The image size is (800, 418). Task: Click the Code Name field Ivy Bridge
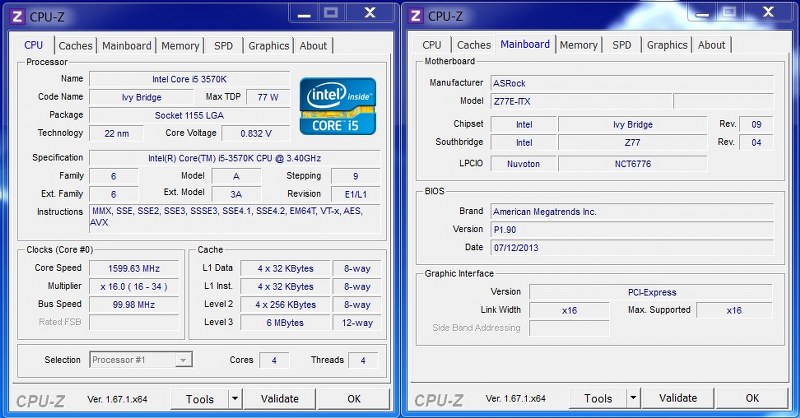coord(141,97)
